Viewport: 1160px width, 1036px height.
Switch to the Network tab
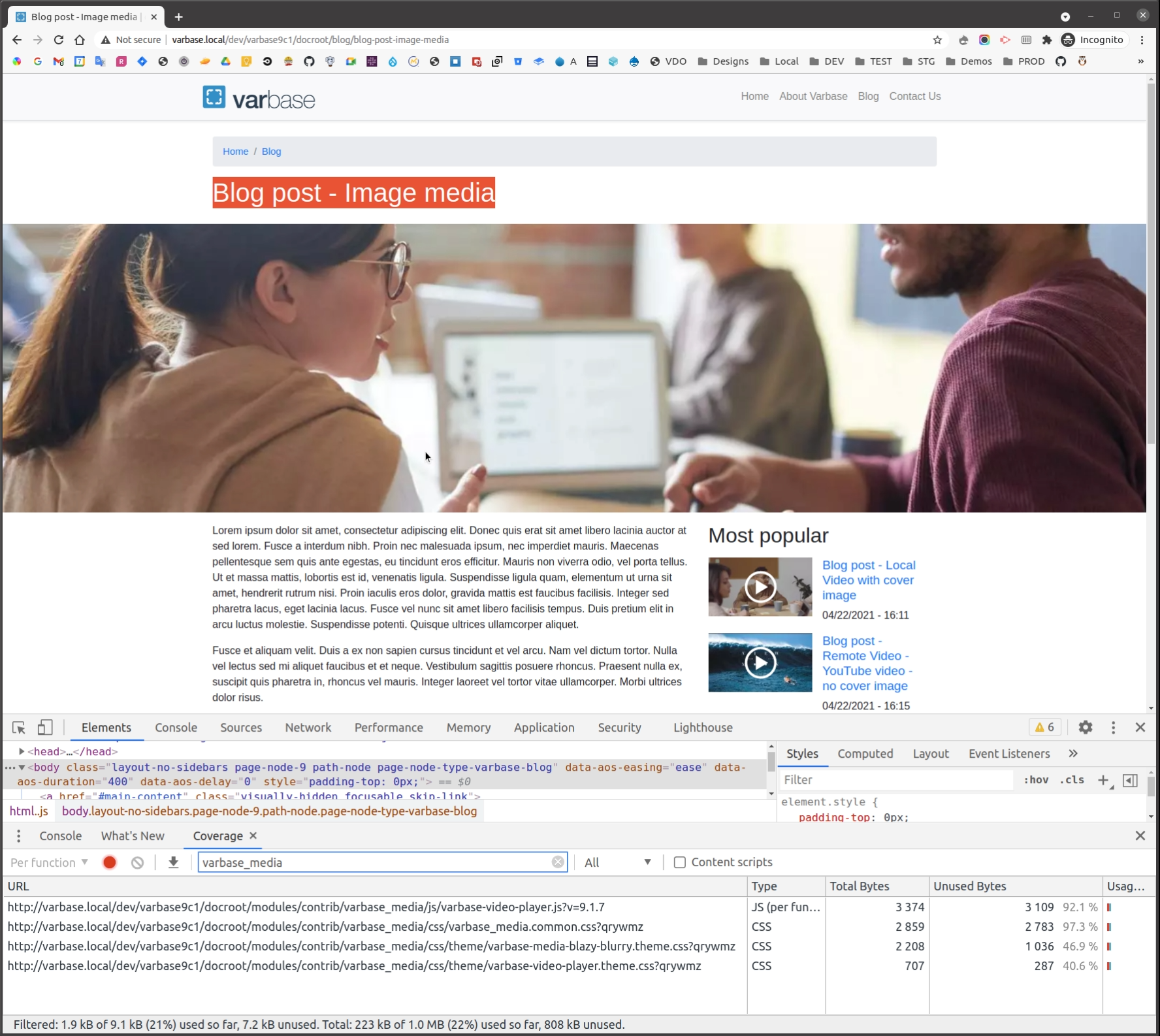pyautogui.click(x=308, y=727)
